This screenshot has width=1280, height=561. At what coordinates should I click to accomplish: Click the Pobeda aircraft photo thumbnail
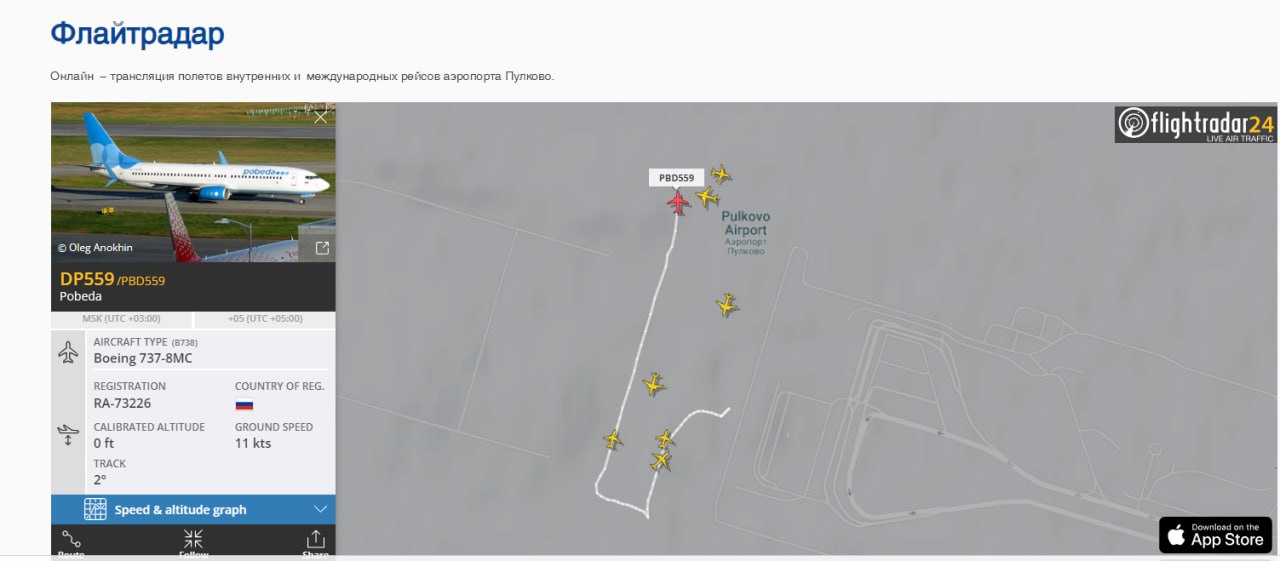click(x=193, y=182)
